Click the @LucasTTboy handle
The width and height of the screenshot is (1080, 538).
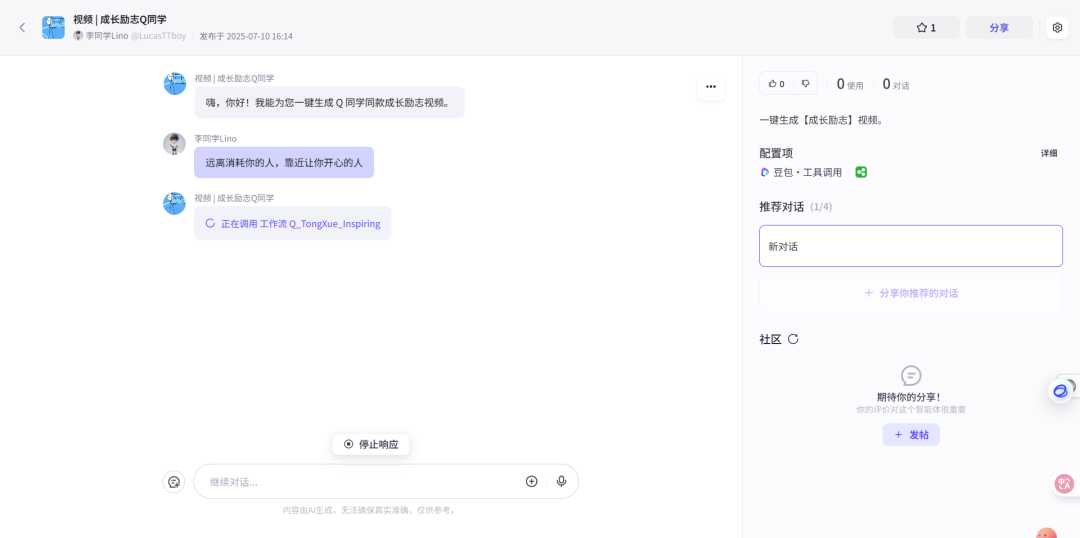tap(158, 36)
